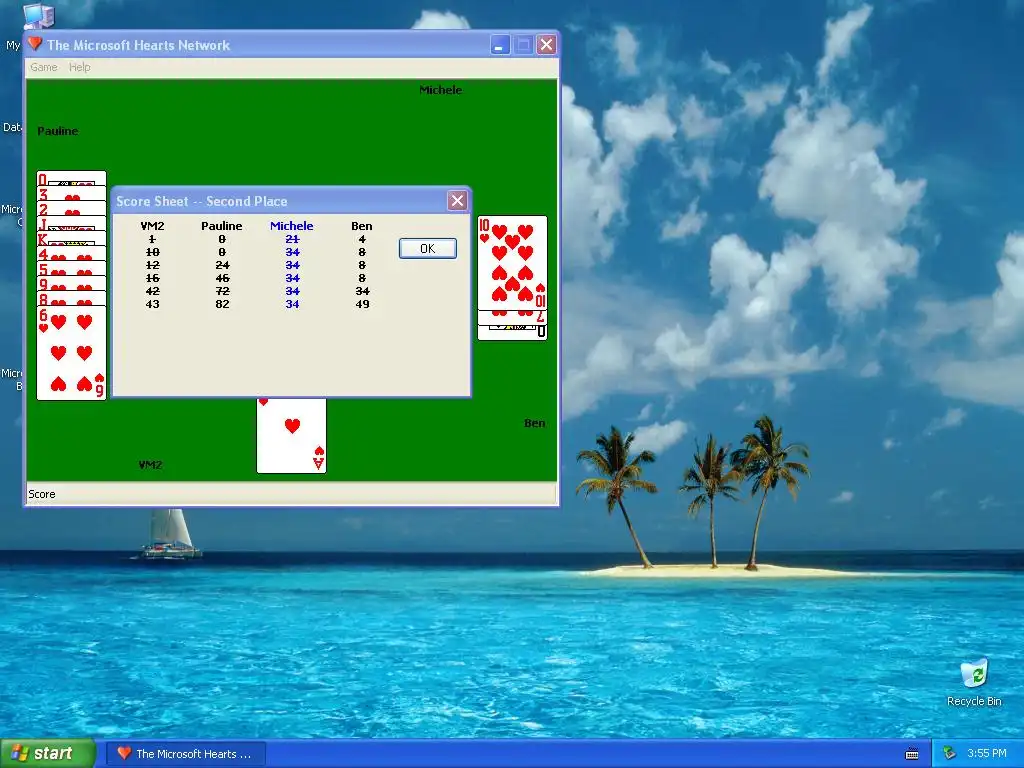Open the Game menu
Viewport: 1024px width, 768px height.
[x=44, y=67]
